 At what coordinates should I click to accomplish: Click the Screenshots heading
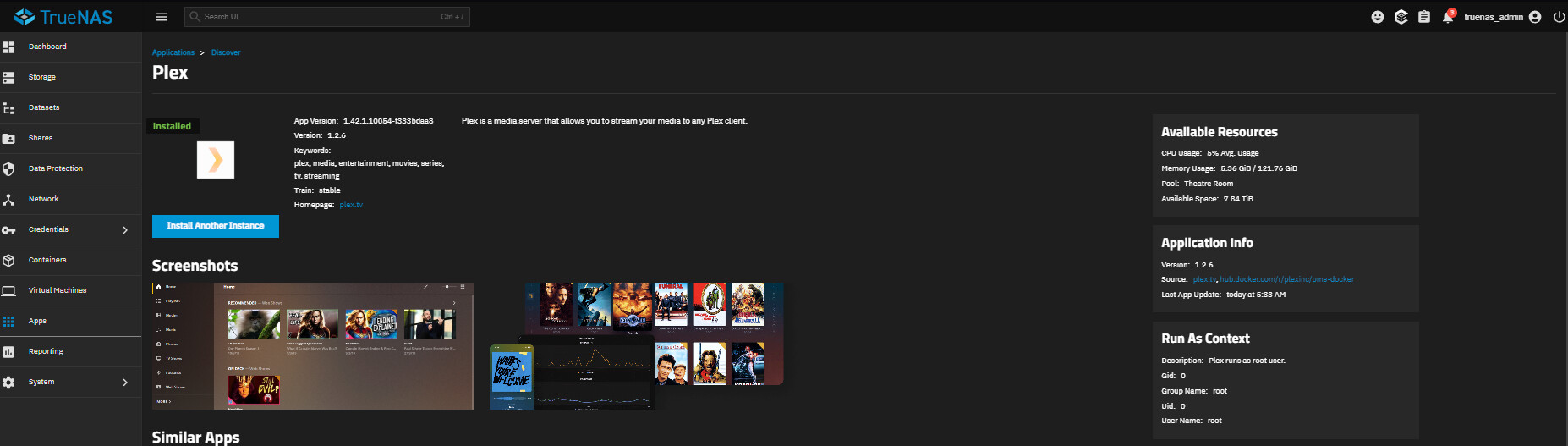click(x=195, y=266)
